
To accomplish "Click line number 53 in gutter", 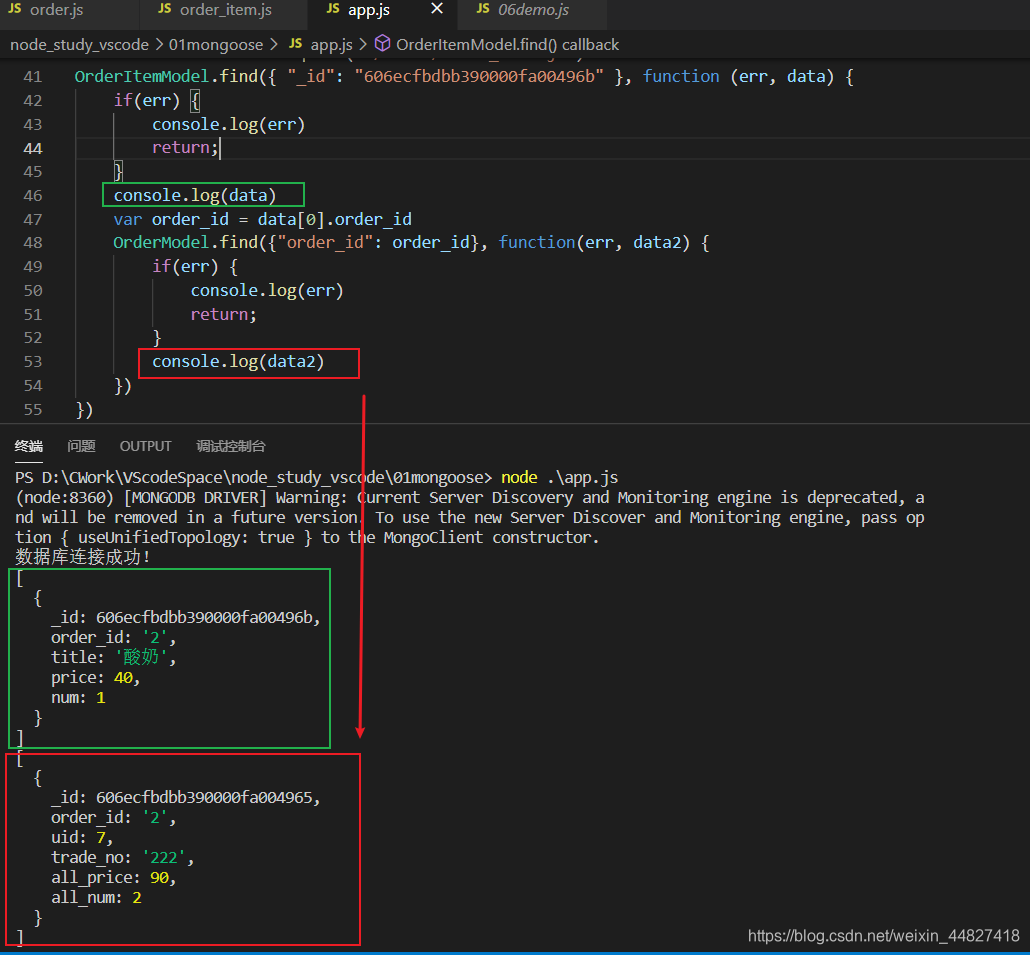I will pyautogui.click(x=33, y=362).
